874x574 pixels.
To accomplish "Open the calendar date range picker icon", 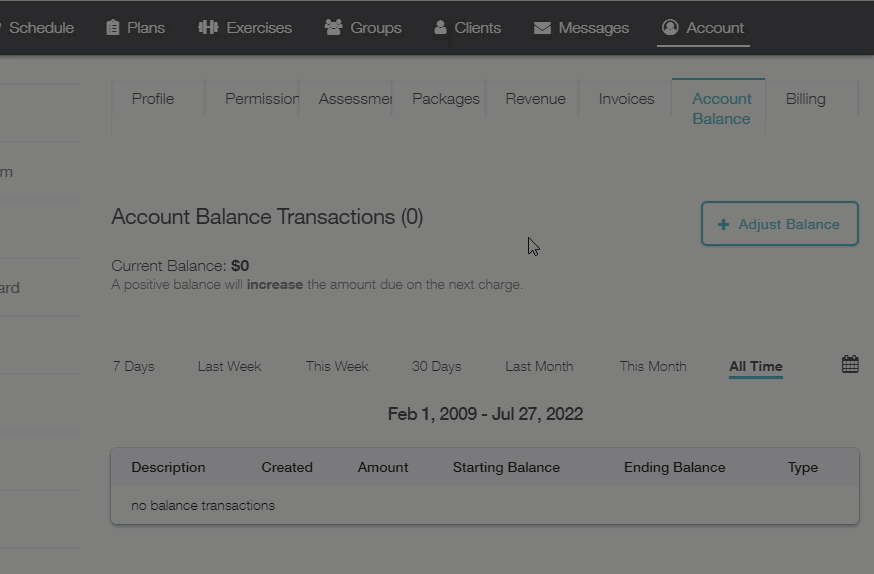I will (x=850, y=364).
